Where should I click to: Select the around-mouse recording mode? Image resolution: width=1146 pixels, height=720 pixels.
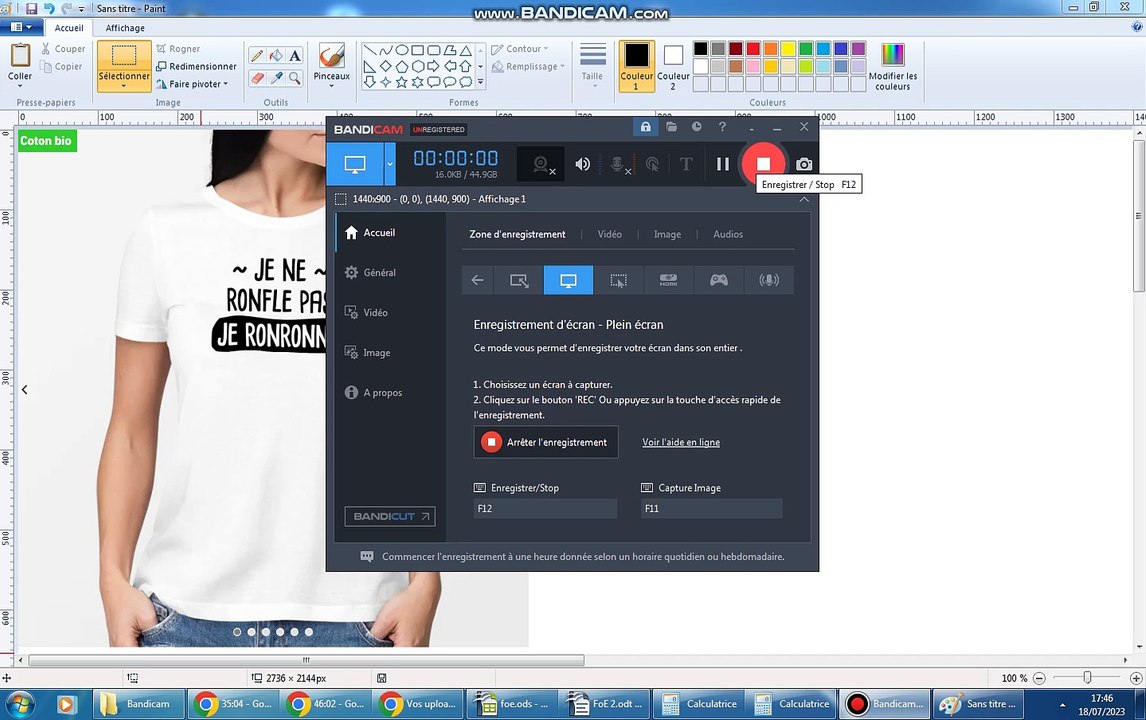click(618, 280)
